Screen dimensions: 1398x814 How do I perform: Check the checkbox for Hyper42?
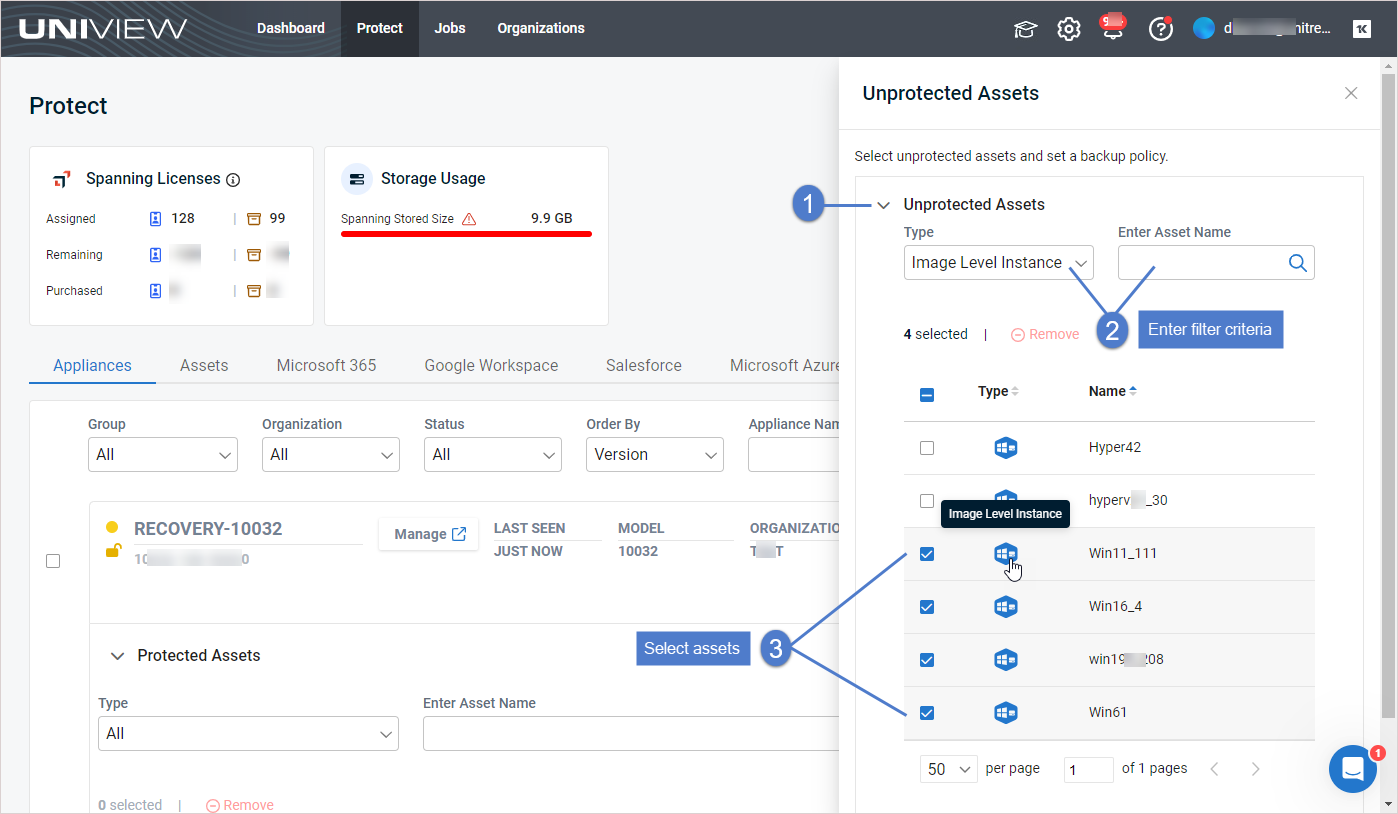[927, 447]
